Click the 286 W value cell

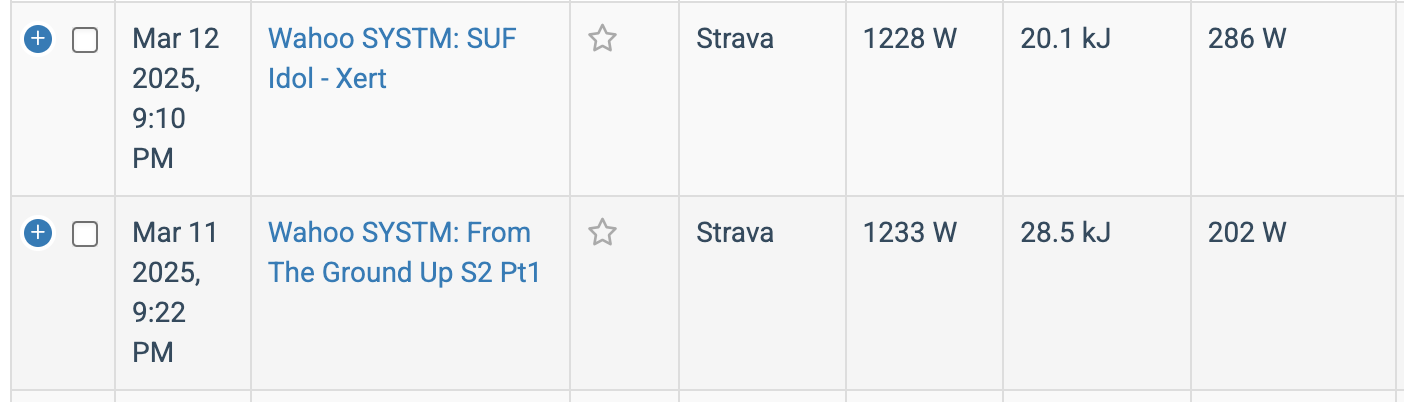click(x=1246, y=39)
